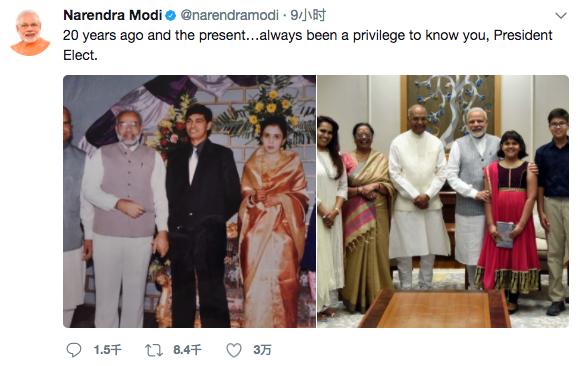Click the 1.5千 reply count
The image size is (578, 366).
pos(107,350)
